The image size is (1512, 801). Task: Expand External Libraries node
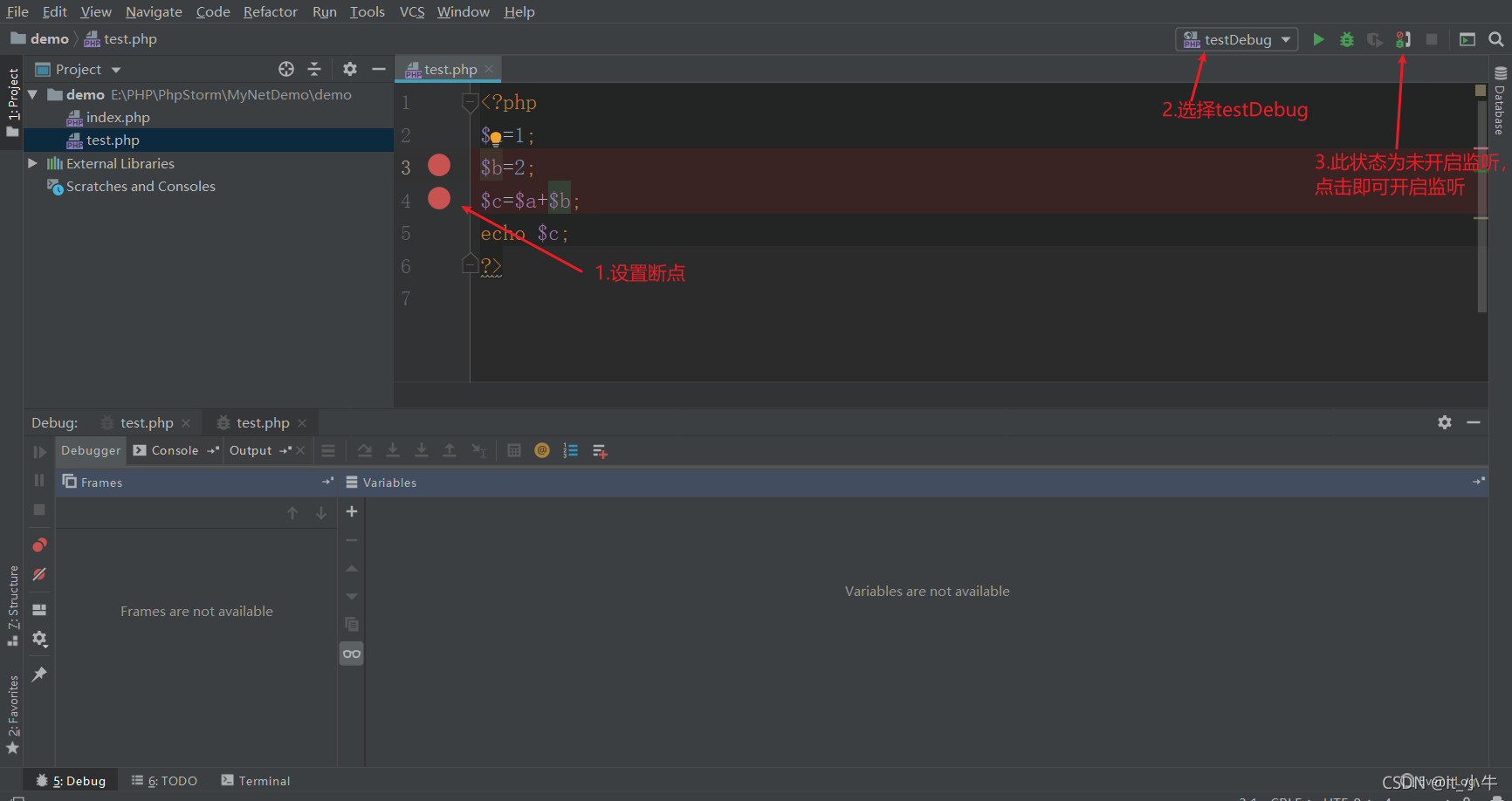point(32,163)
